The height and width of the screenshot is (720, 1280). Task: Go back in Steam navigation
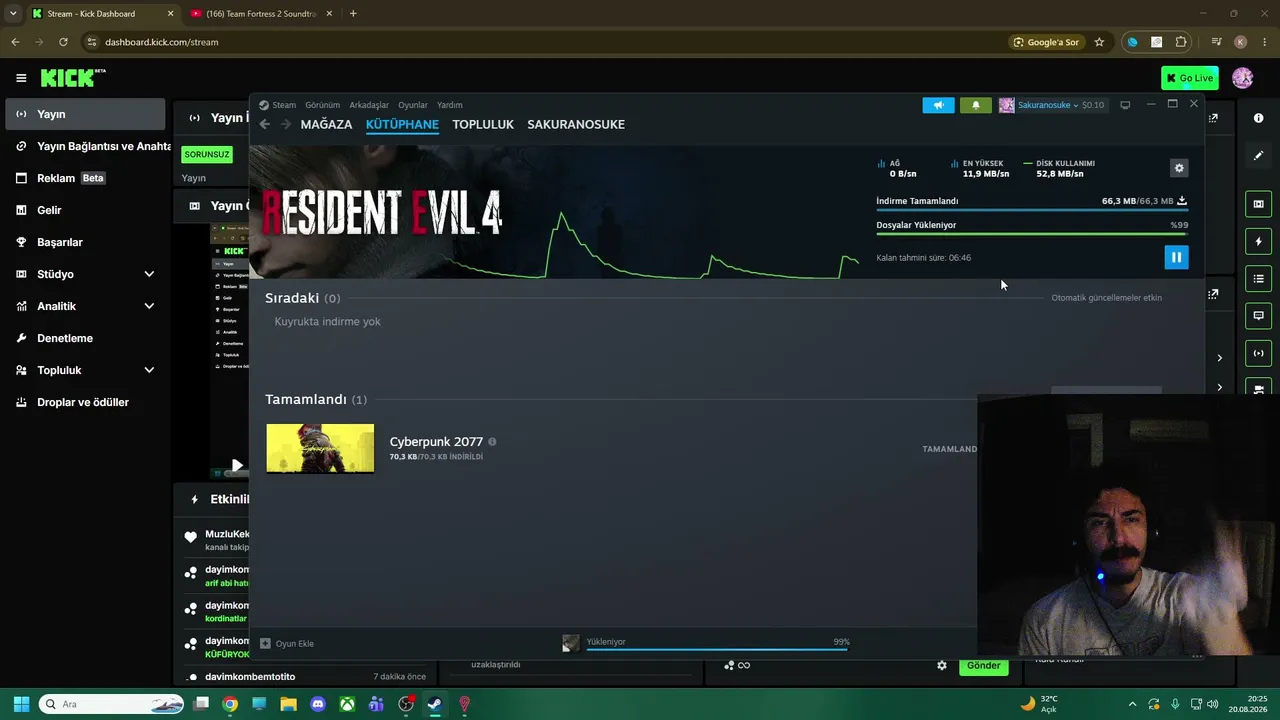point(265,124)
